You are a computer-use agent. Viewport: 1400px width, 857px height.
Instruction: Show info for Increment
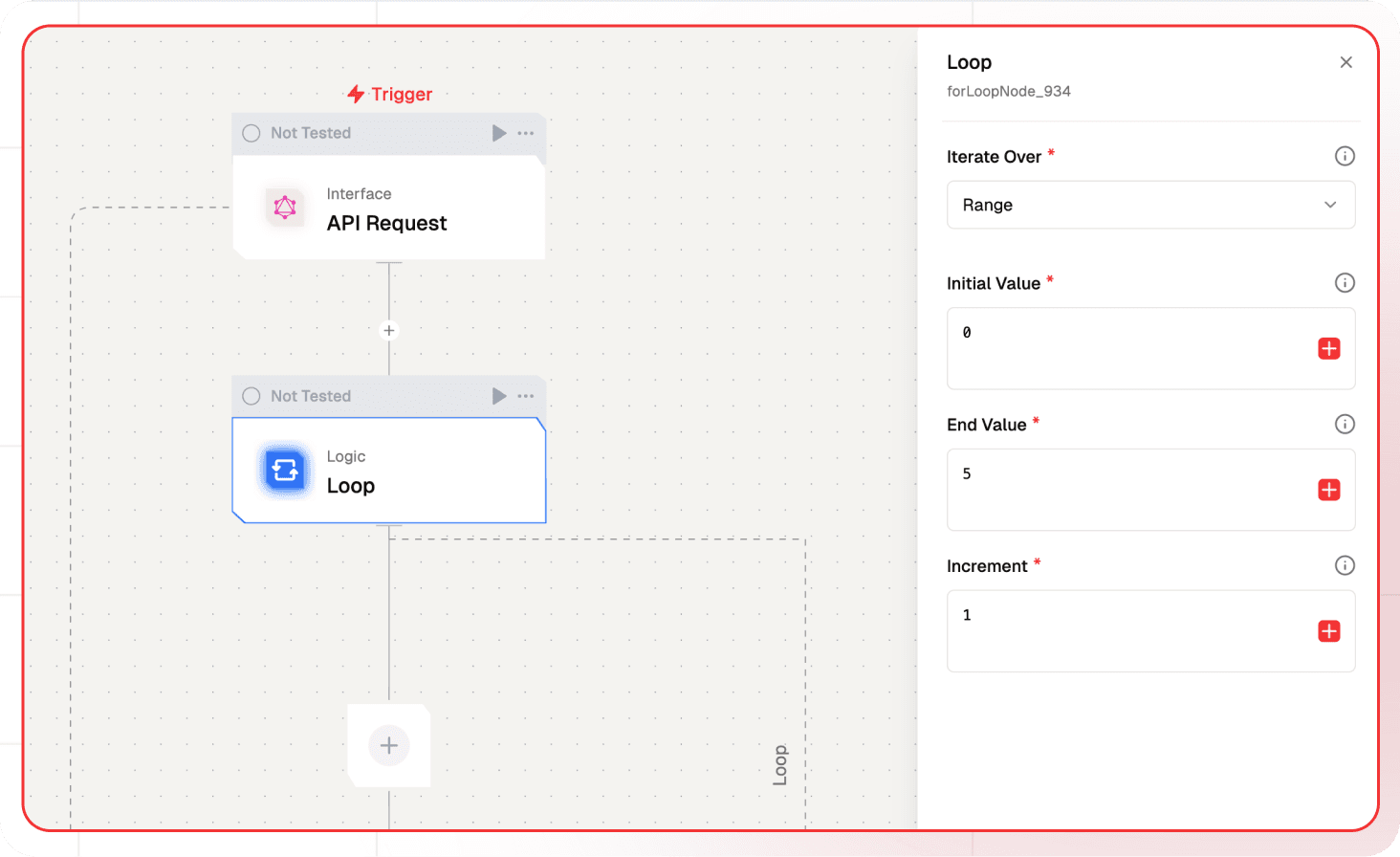point(1345,565)
